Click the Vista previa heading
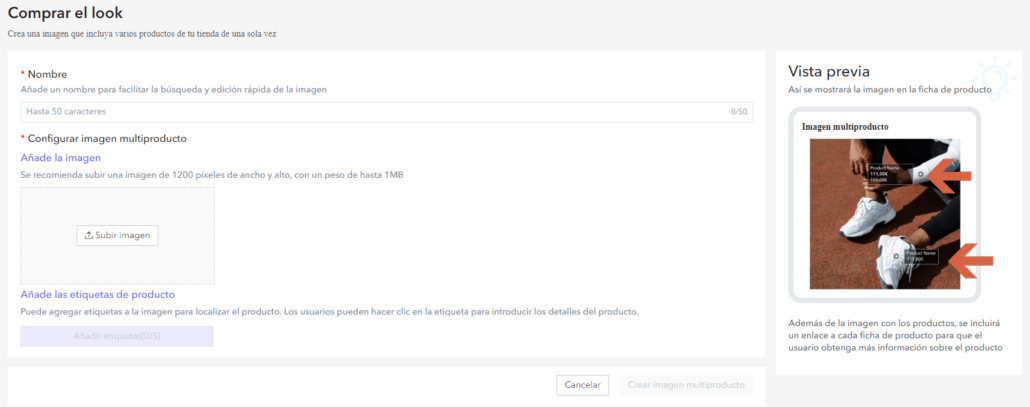This screenshot has height=407, width=1030. pyautogui.click(x=828, y=71)
